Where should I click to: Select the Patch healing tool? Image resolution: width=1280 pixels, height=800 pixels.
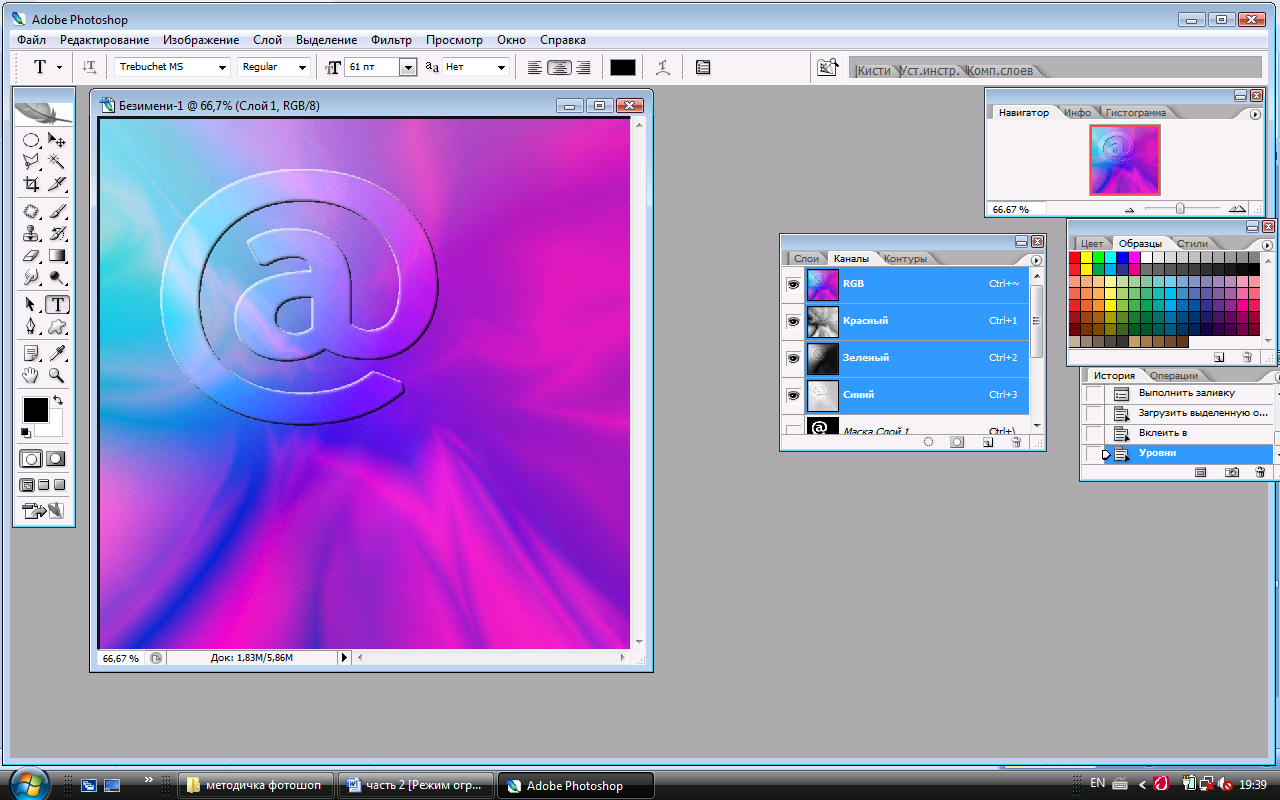[x=31, y=212]
